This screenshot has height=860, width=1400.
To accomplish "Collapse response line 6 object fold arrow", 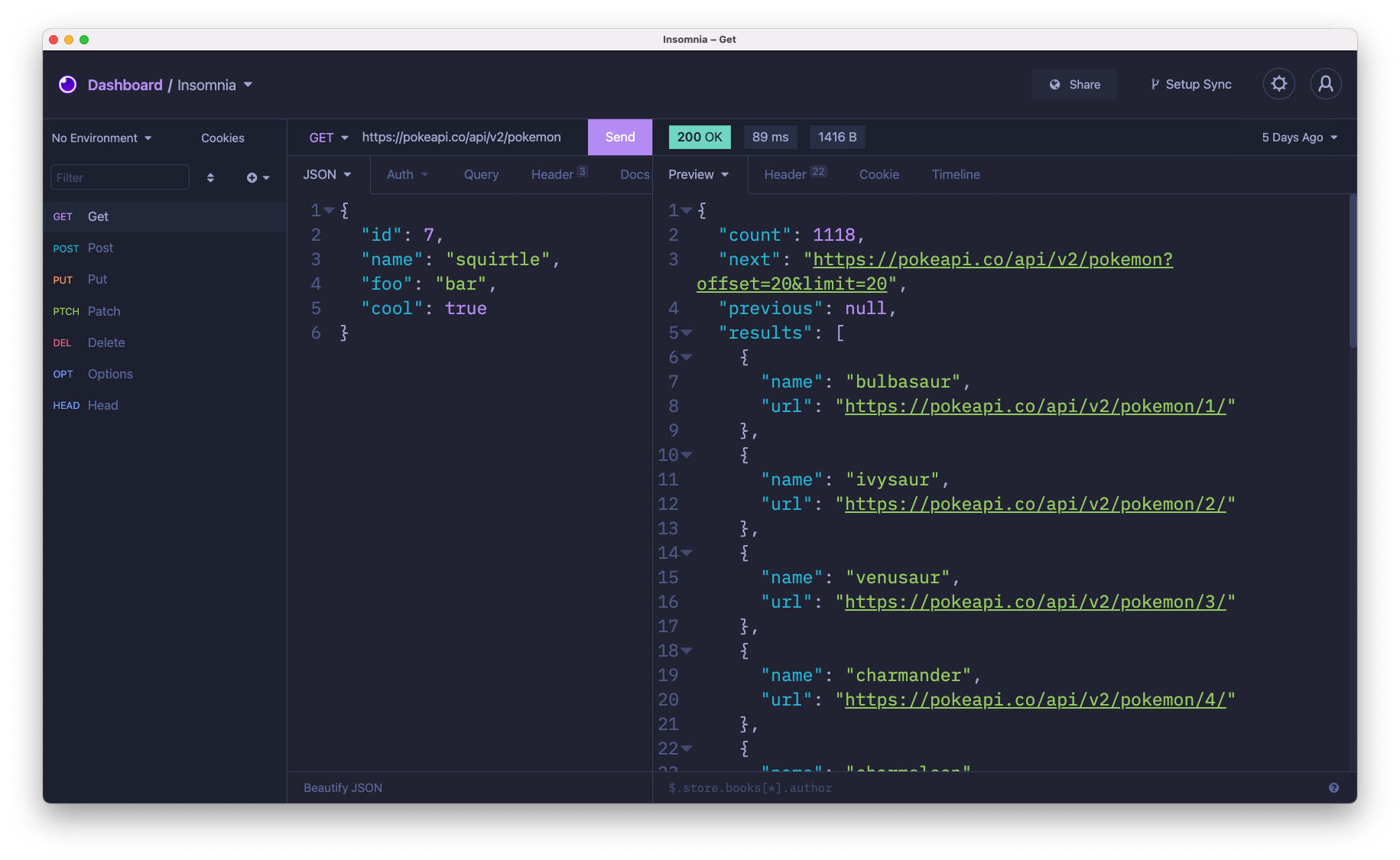I will [x=687, y=357].
